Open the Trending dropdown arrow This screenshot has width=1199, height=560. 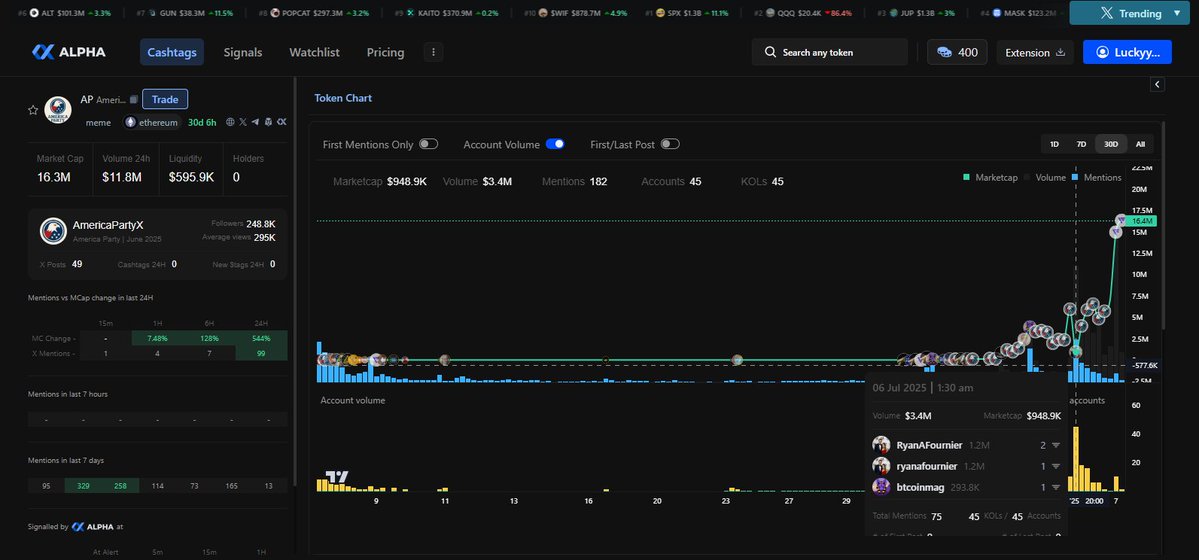1177,13
